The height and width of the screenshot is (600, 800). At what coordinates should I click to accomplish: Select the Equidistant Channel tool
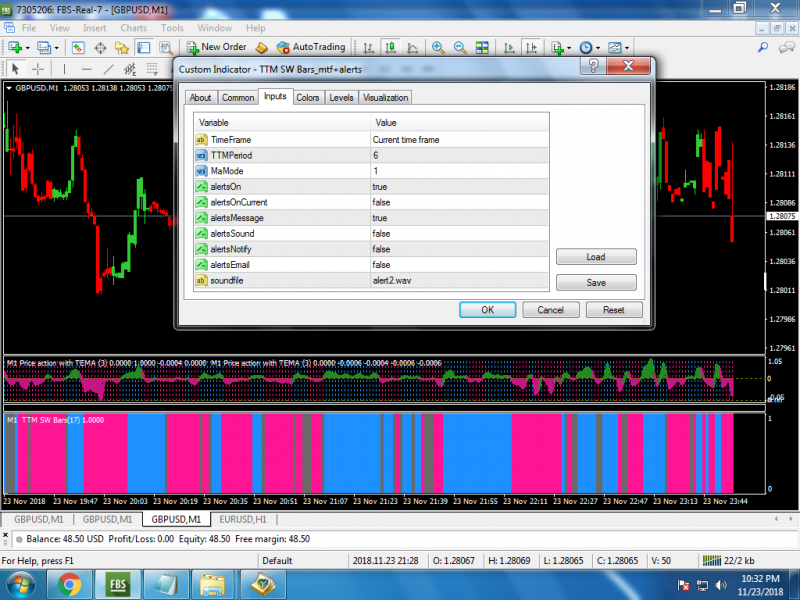130,68
